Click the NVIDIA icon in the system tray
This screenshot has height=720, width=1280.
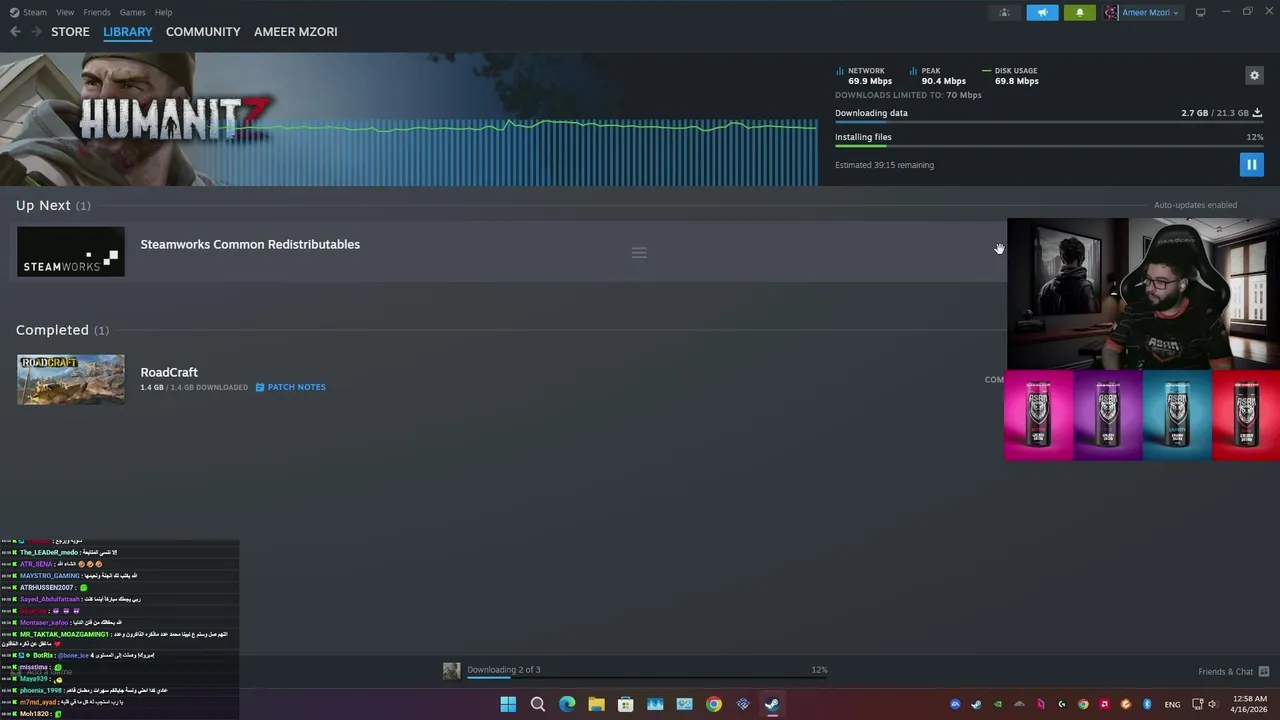coord(998,704)
